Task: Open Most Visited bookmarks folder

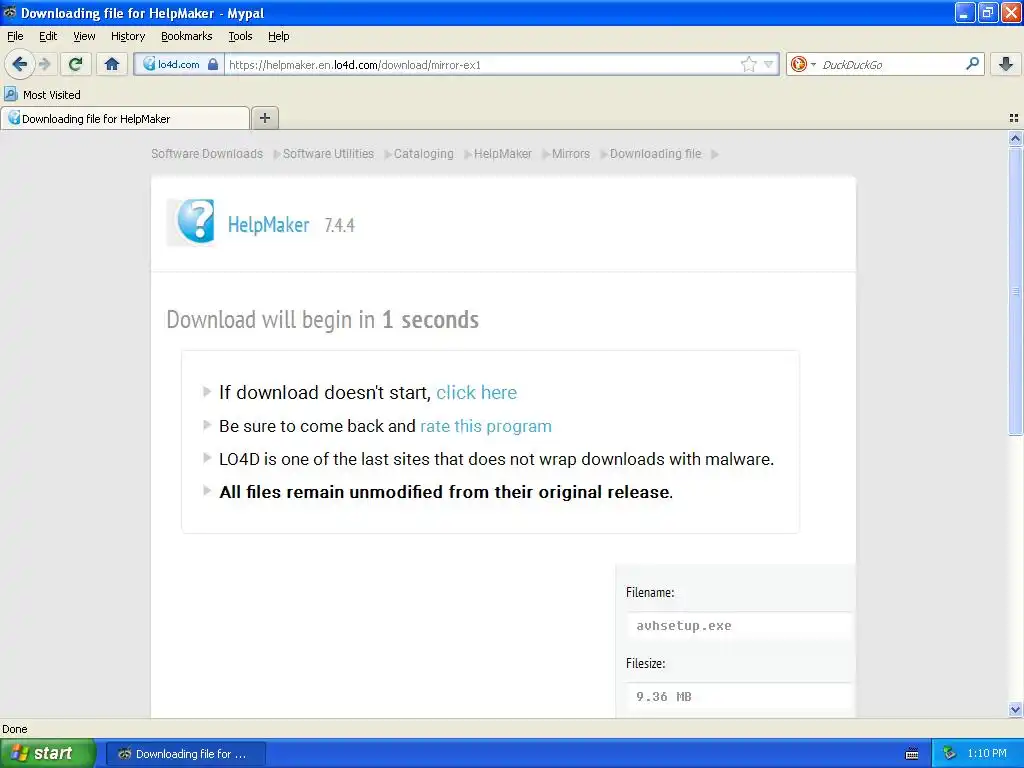Action: 42,95
